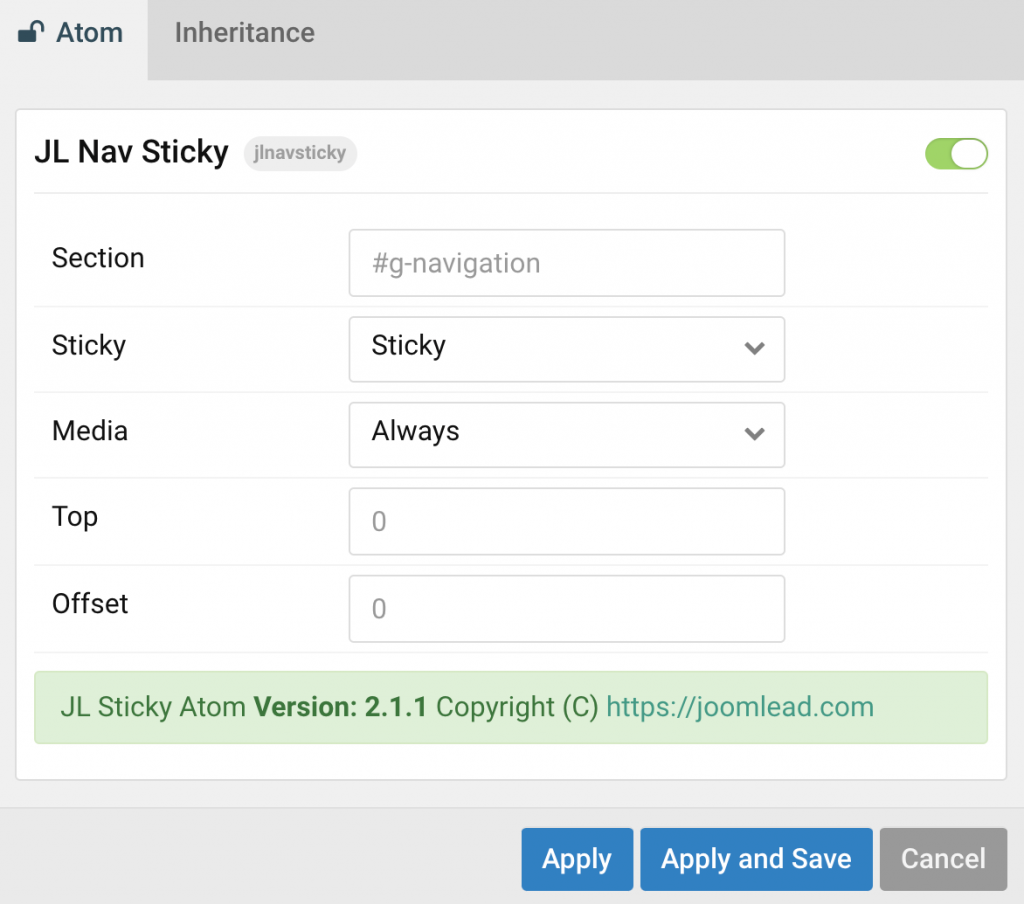The image size is (1024, 904).
Task: Open the Sticky behavior dropdown
Action: pos(566,350)
